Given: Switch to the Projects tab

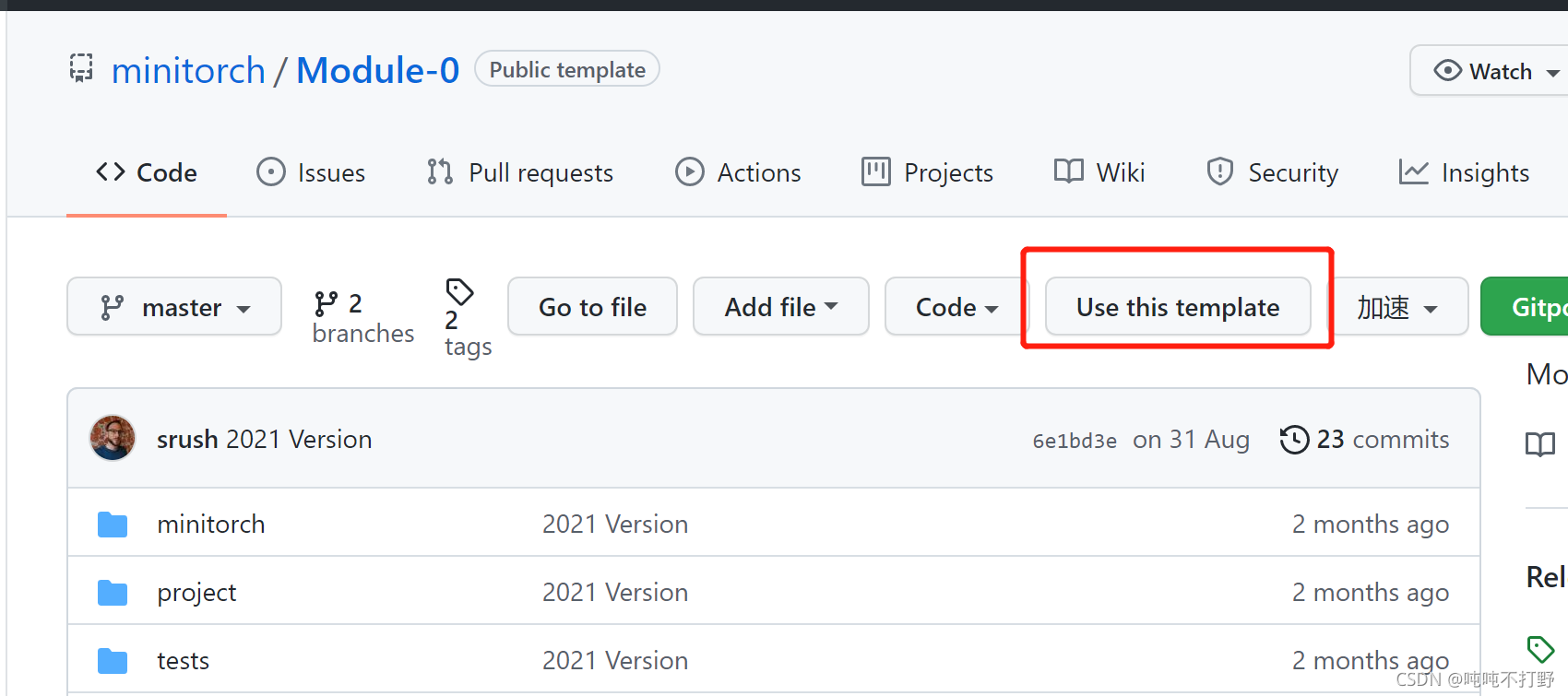Looking at the screenshot, I should 927,172.
